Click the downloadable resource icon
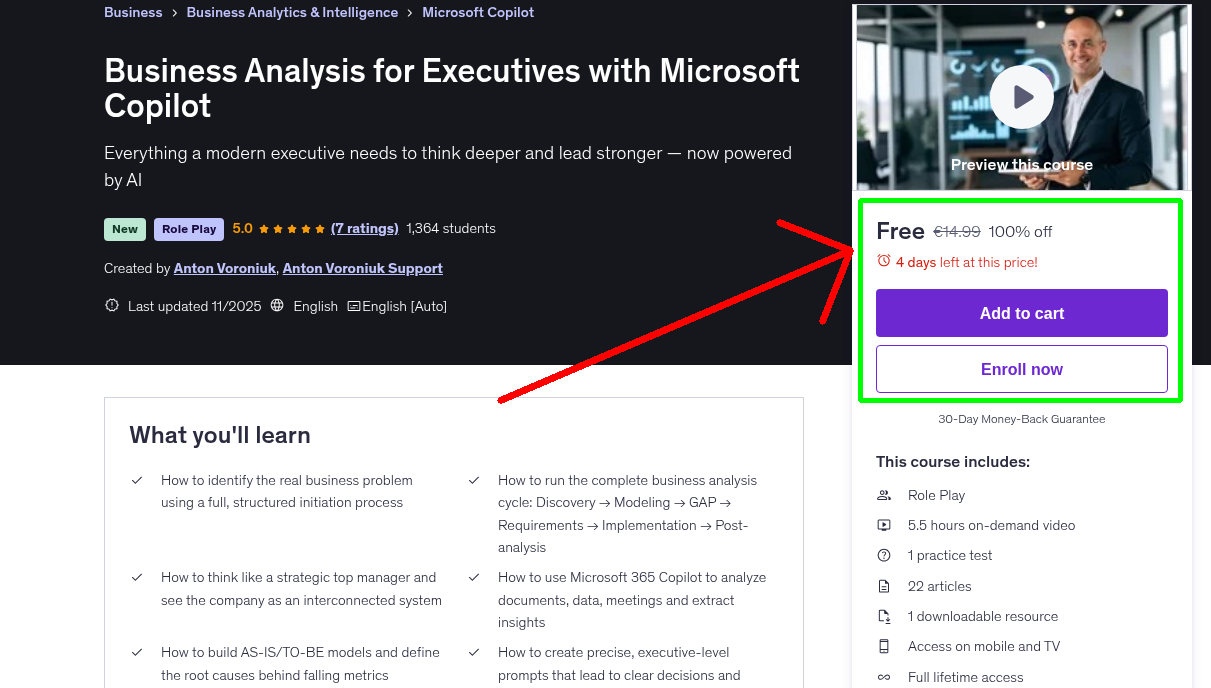 [884, 615]
